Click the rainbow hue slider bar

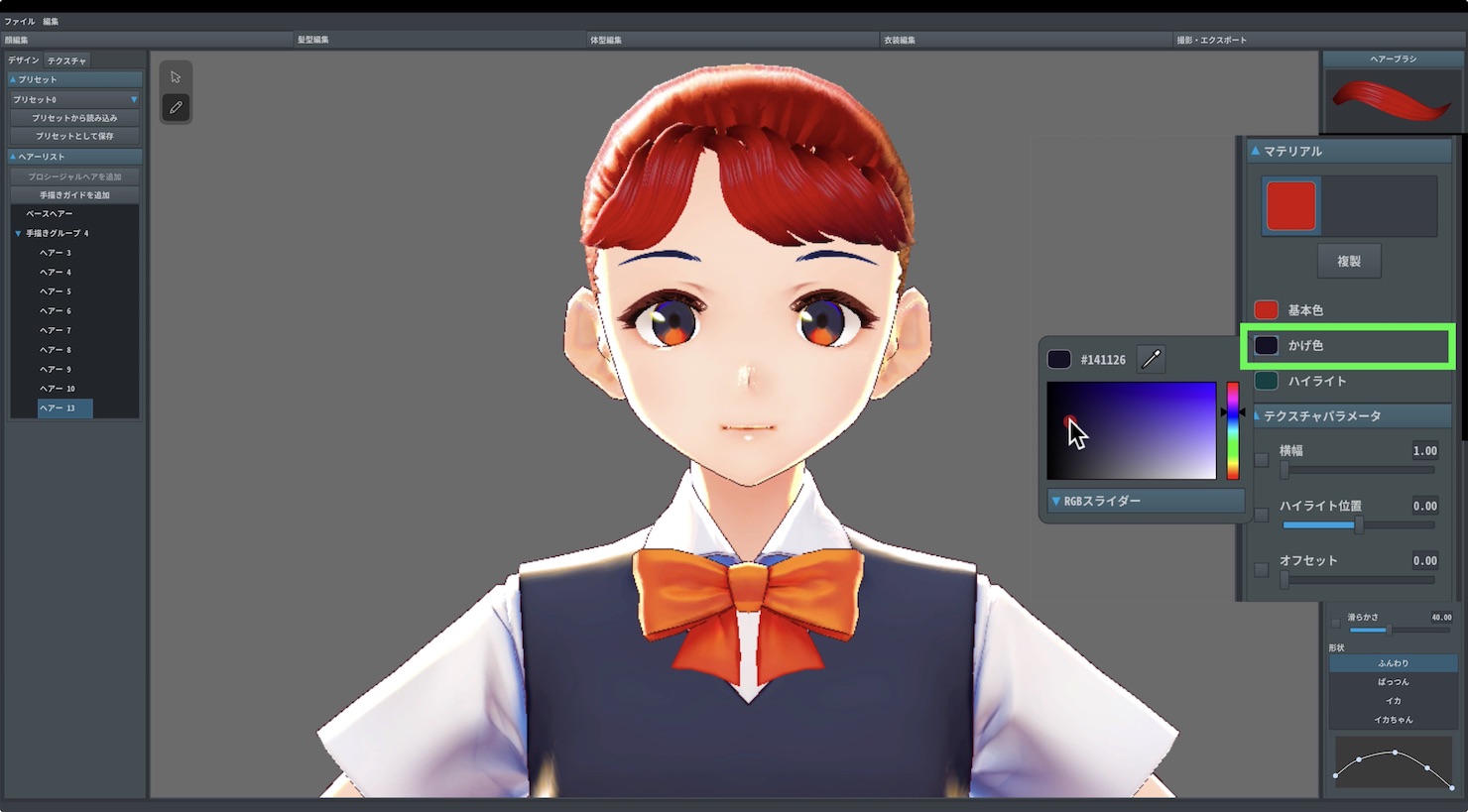tap(1233, 430)
